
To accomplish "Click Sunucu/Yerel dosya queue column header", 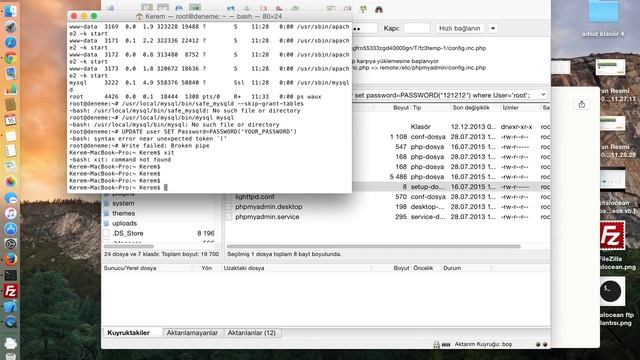I will pyautogui.click(x=130, y=268).
